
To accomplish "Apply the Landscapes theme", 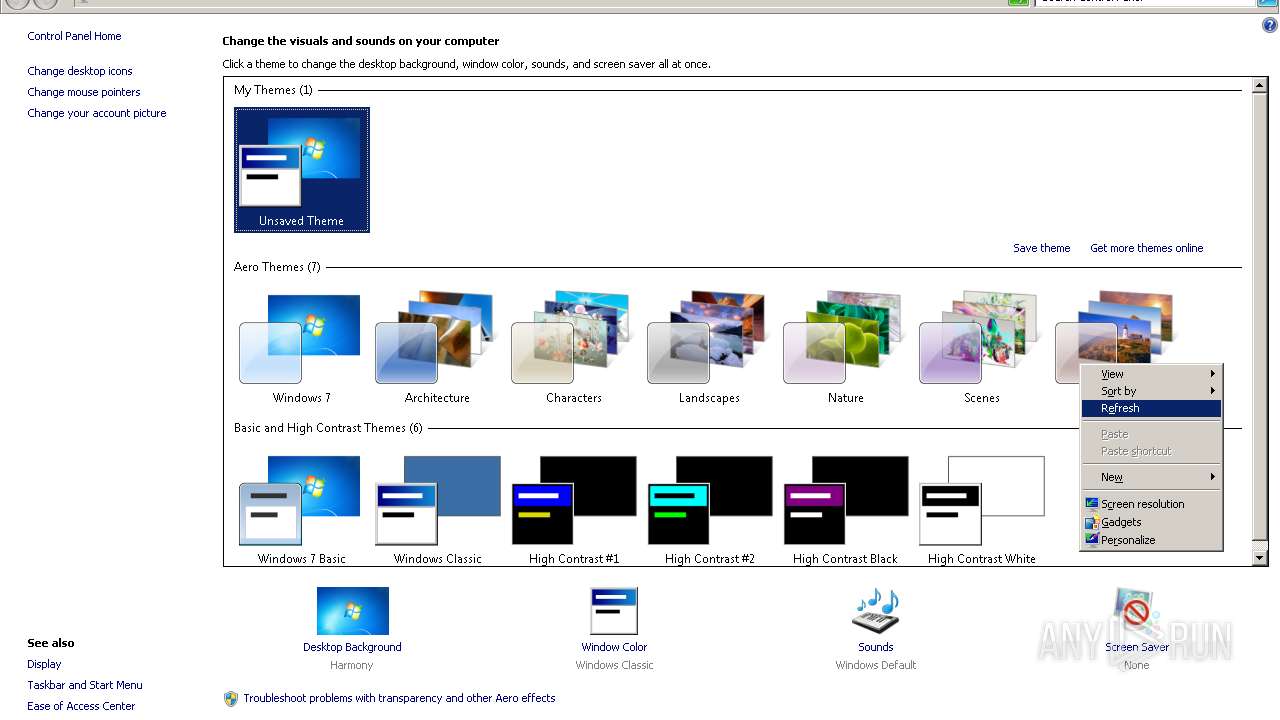I will 709,348.
